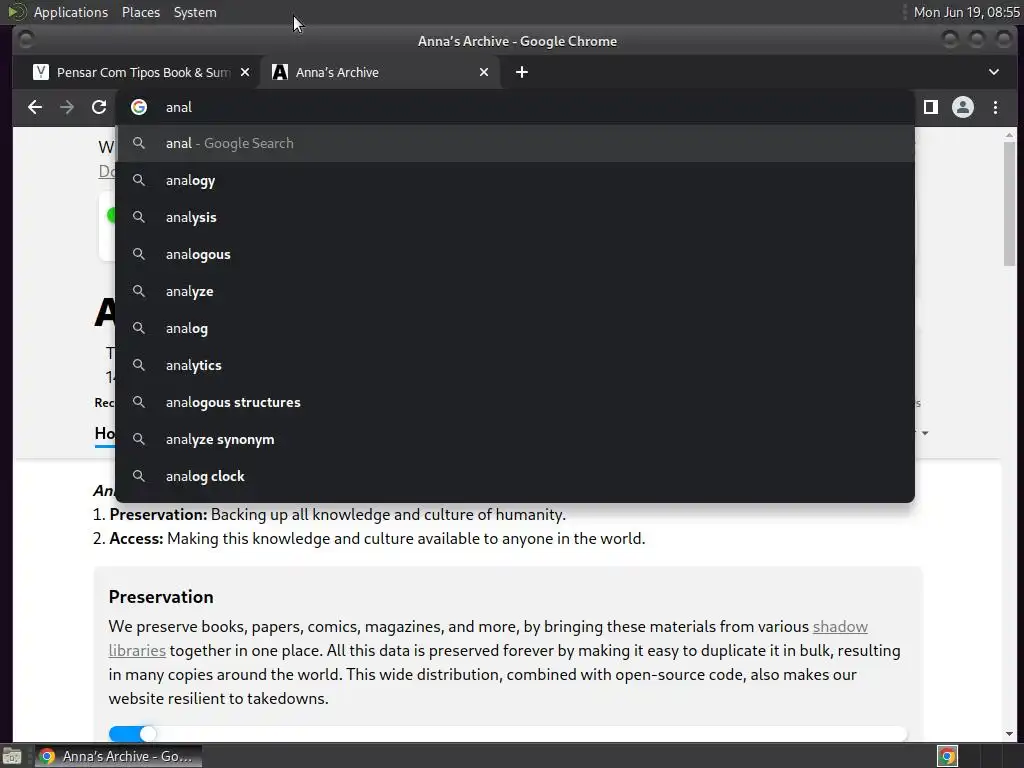Click the show desktop icon in taskbar
This screenshot has width=1024, height=768.
coord(12,756)
